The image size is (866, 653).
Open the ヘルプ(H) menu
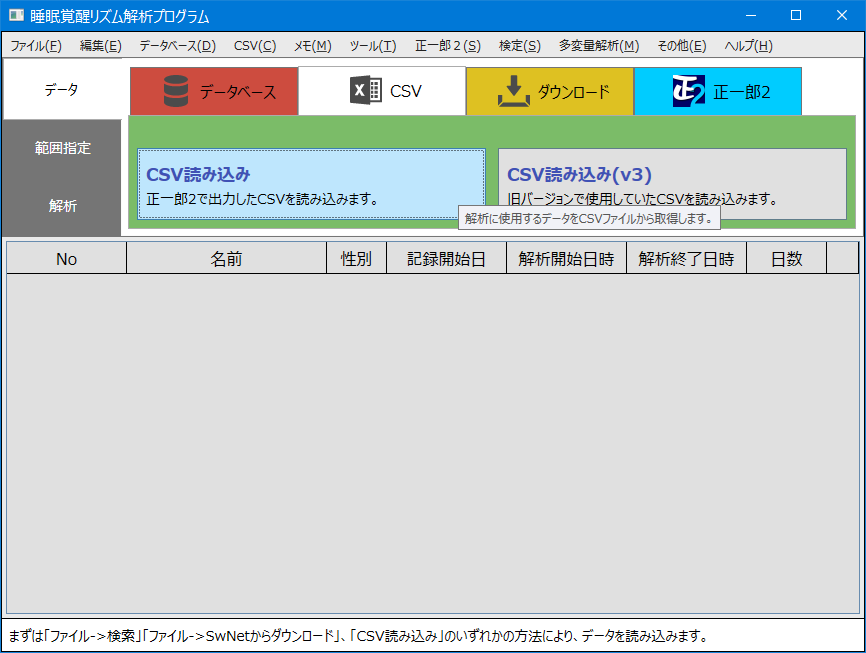click(748, 46)
